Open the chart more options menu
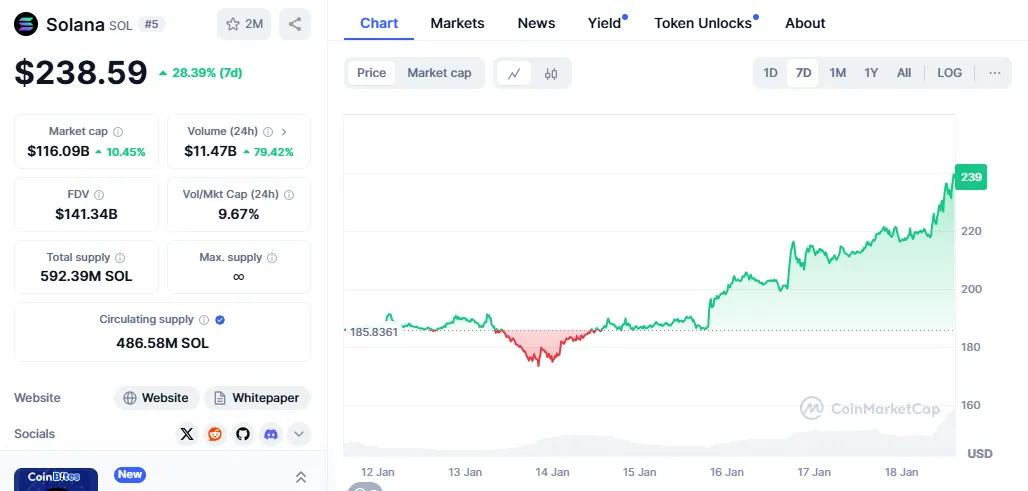The width and height of the screenshot is (1028, 491). (x=994, y=73)
